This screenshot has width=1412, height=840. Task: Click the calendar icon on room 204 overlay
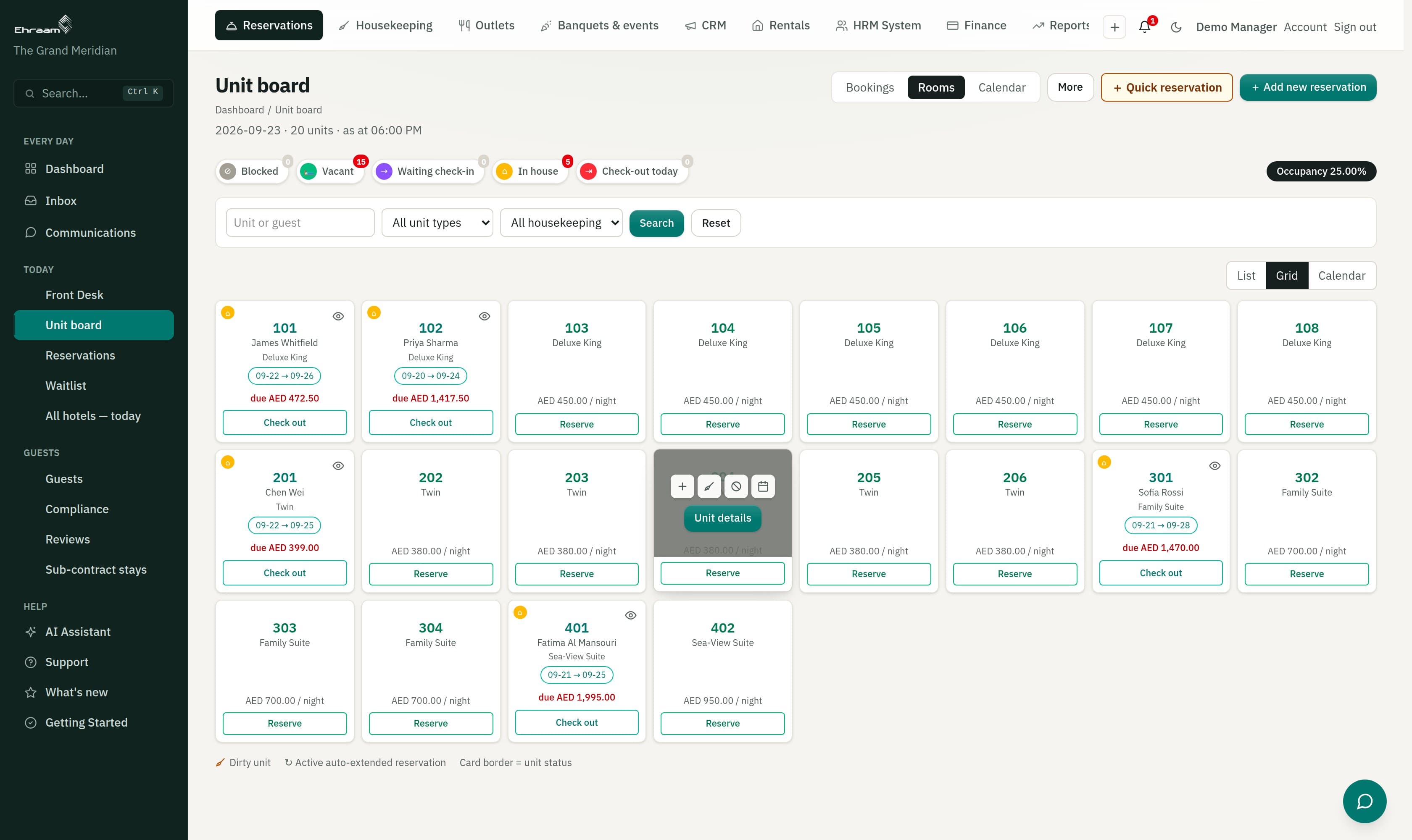coord(763,486)
